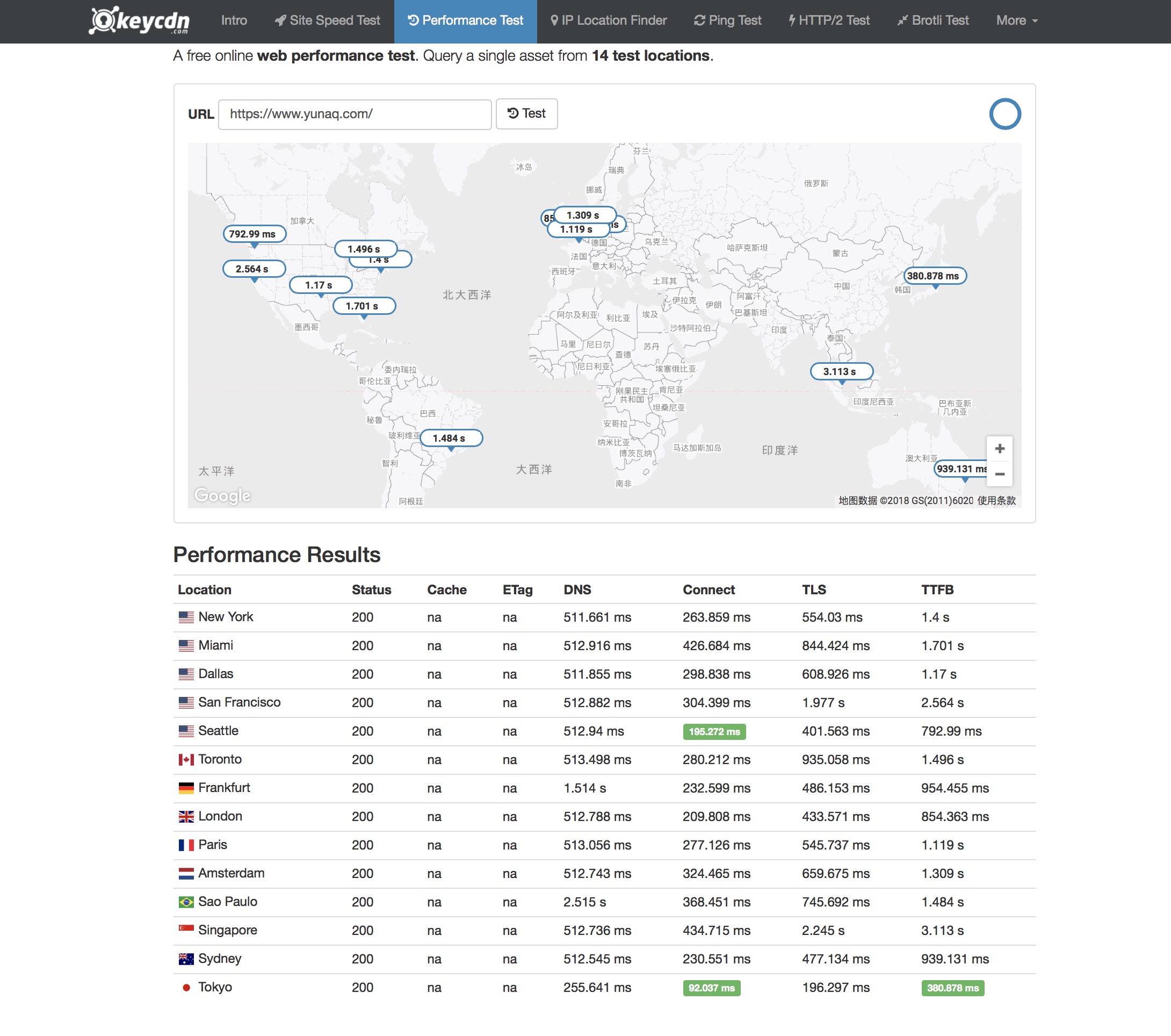The width and height of the screenshot is (1171, 1036).
Task: Click the map terms of use link
Action: click(996, 500)
